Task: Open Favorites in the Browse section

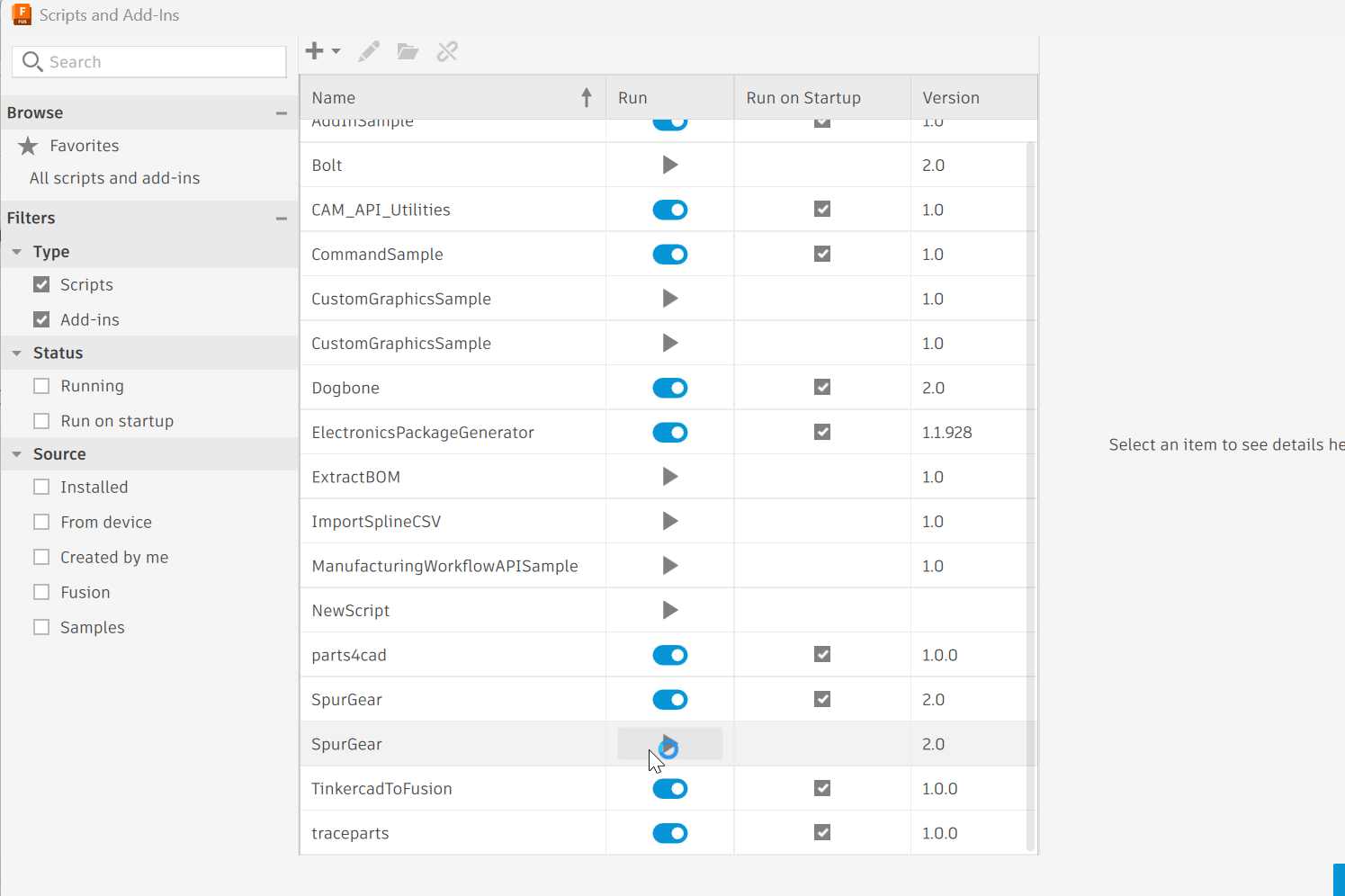Action: tap(85, 146)
